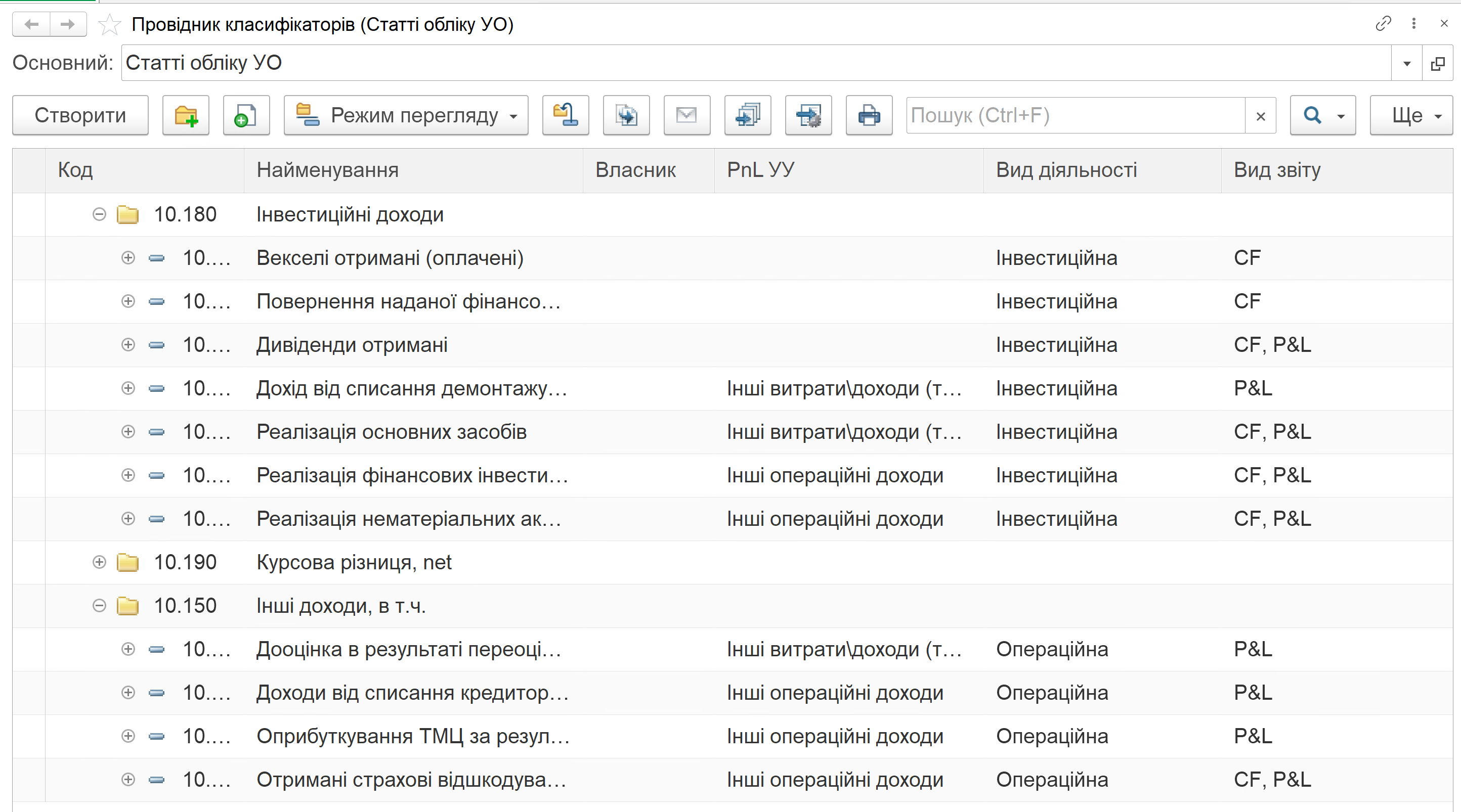Print the list with printer icon
Image resolution: width=1461 pixels, height=812 pixels.
tap(869, 115)
